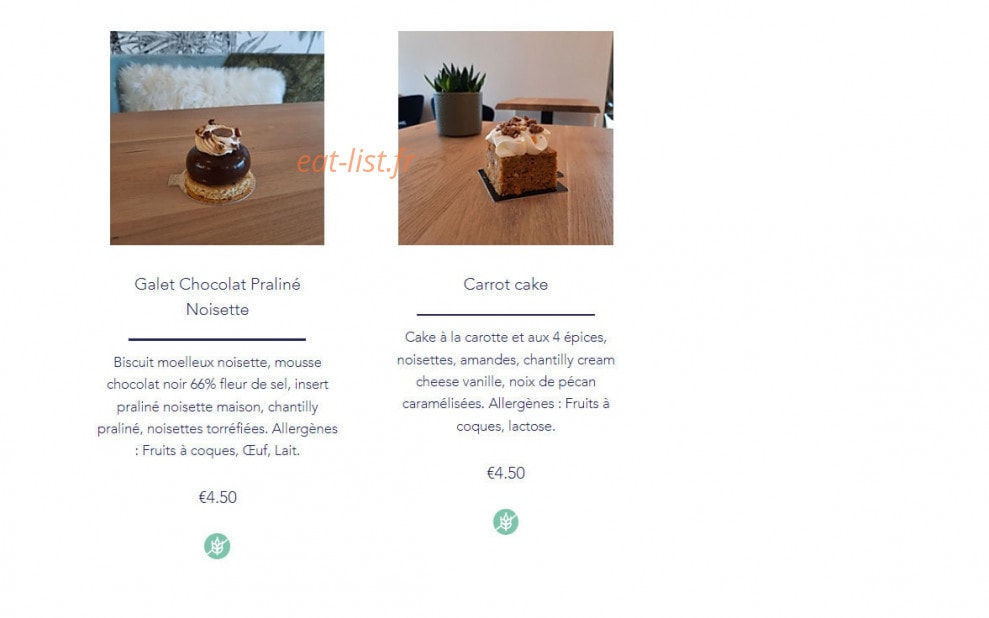
Task: Click the eat-list.fr watermark text
Action: click(355, 161)
